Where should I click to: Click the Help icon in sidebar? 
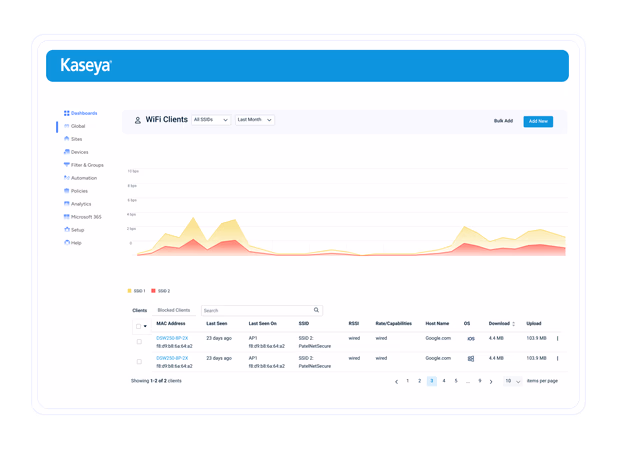click(x=67, y=242)
